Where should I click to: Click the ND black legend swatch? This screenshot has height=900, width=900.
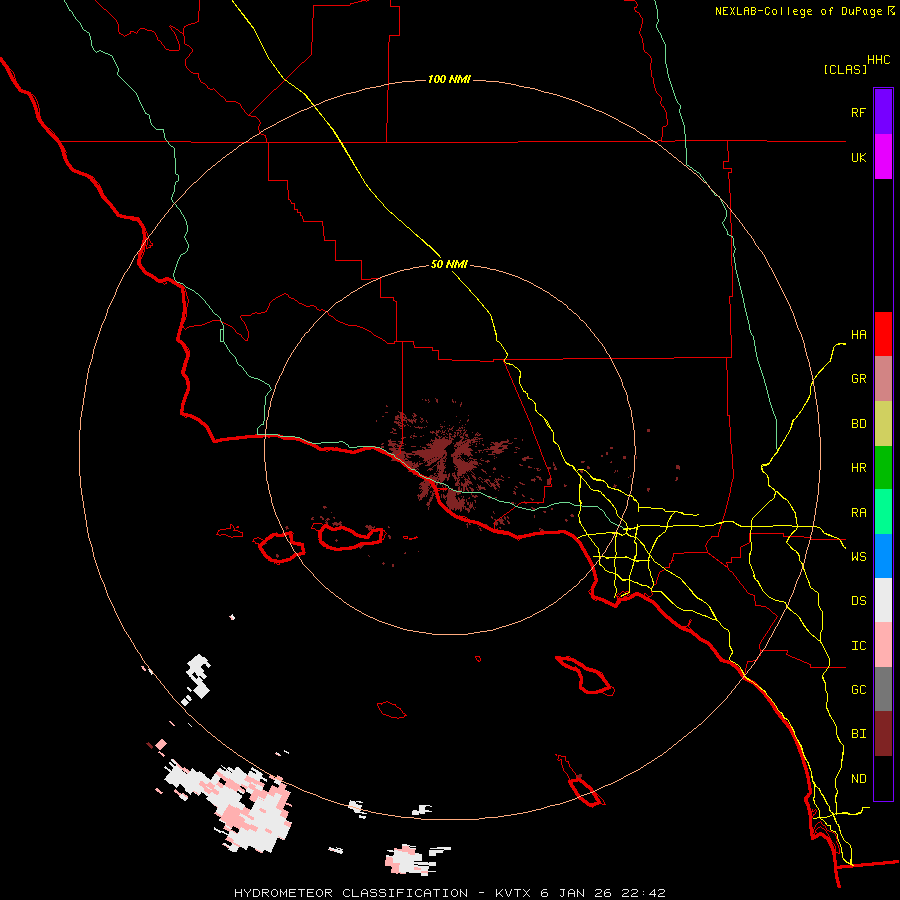[883, 778]
